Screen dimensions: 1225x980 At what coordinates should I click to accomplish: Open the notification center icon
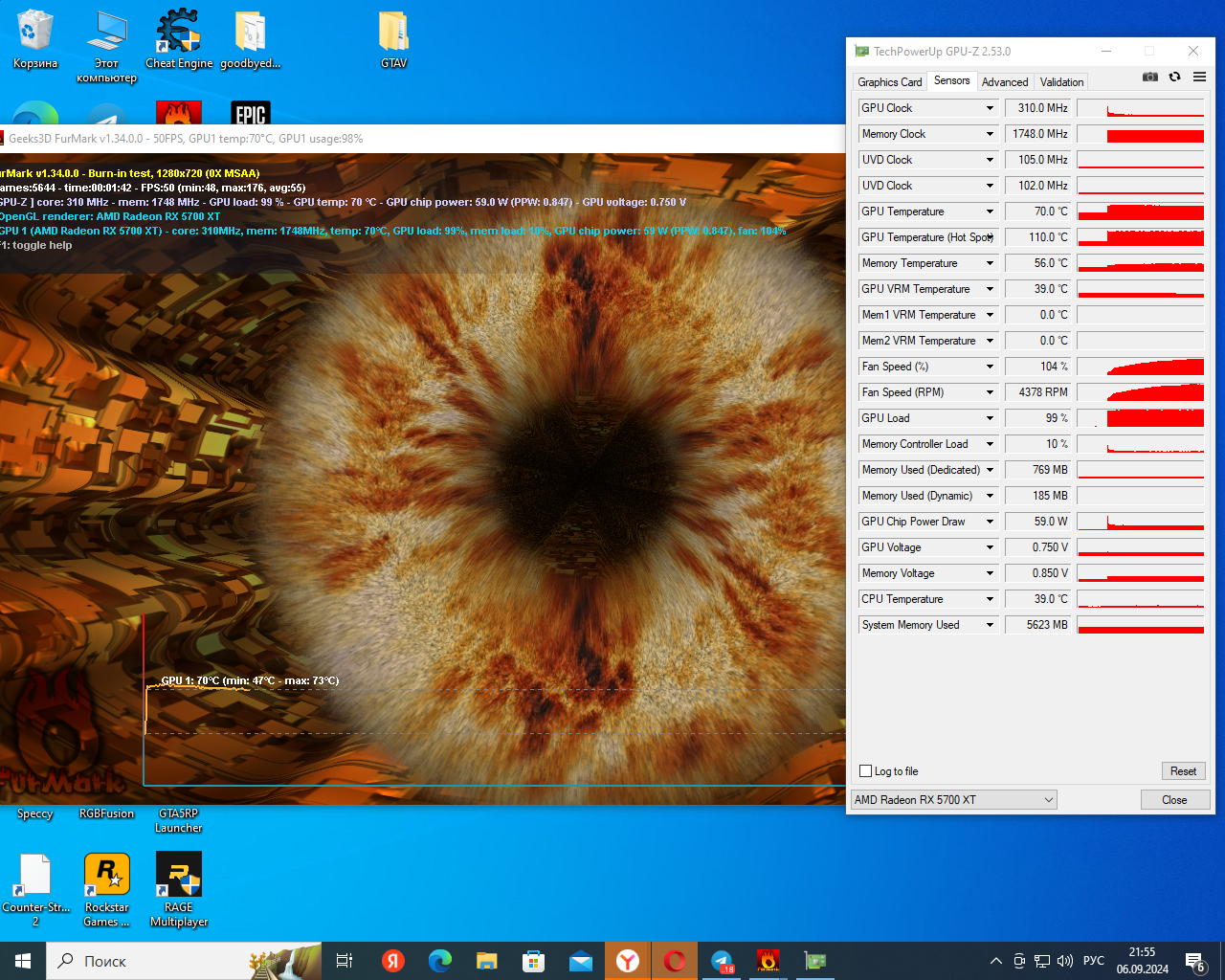[1195, 961]
